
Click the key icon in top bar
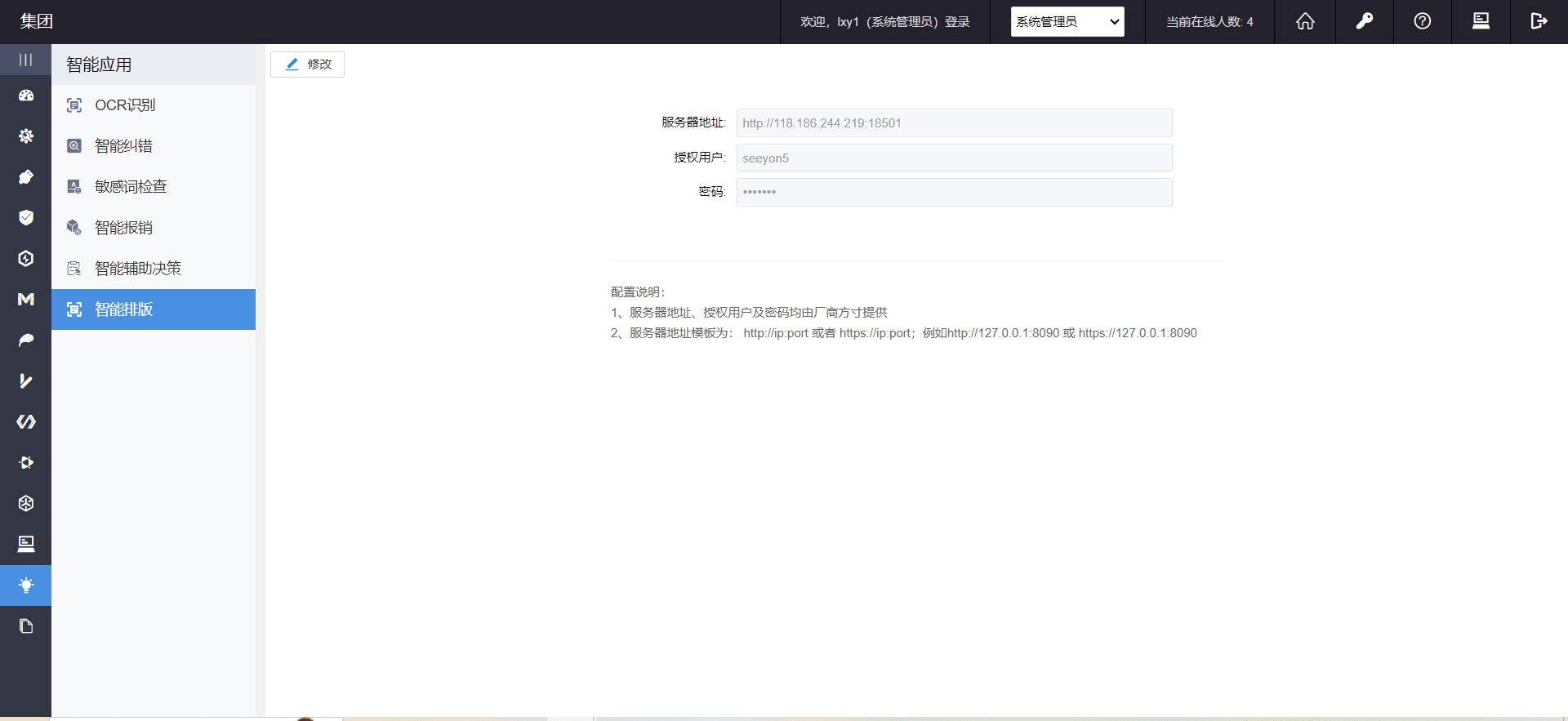pyautogui.click(x=1364, y=21)
